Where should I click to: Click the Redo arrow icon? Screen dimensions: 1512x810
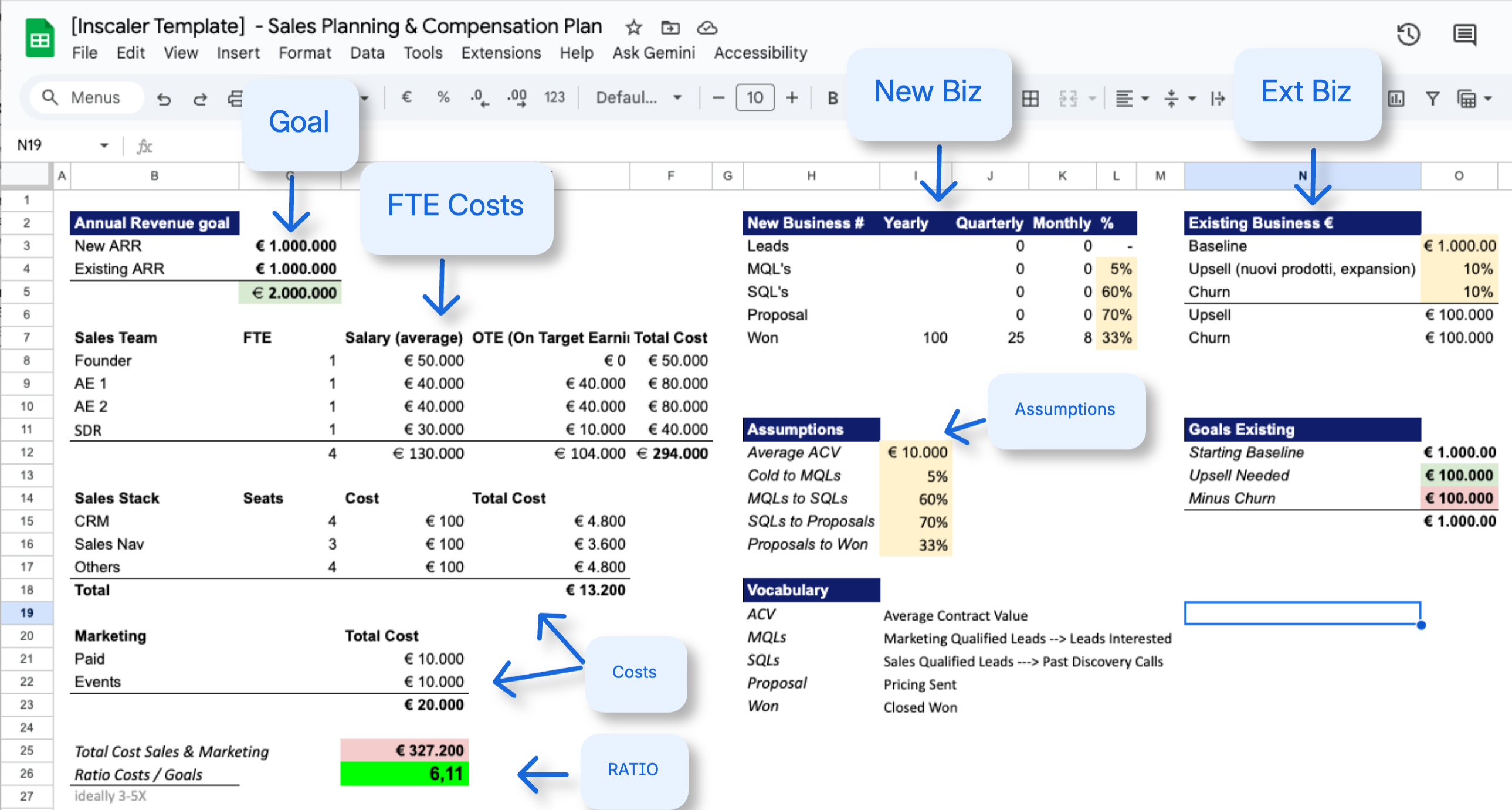click(x=199, y=99)
